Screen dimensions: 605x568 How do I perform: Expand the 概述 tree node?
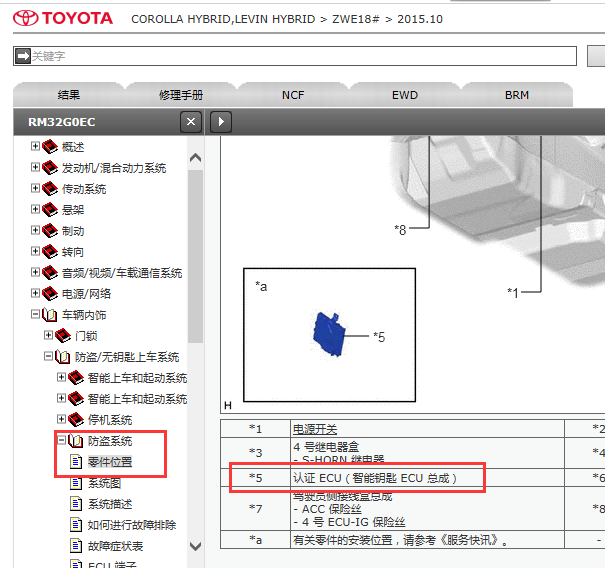pyautogui.click(x=35, y=146)
